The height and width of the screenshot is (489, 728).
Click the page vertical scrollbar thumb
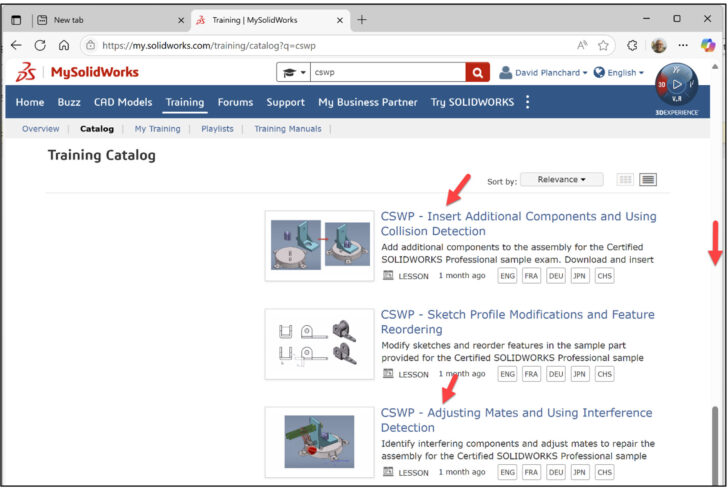(x=715, y=446)
